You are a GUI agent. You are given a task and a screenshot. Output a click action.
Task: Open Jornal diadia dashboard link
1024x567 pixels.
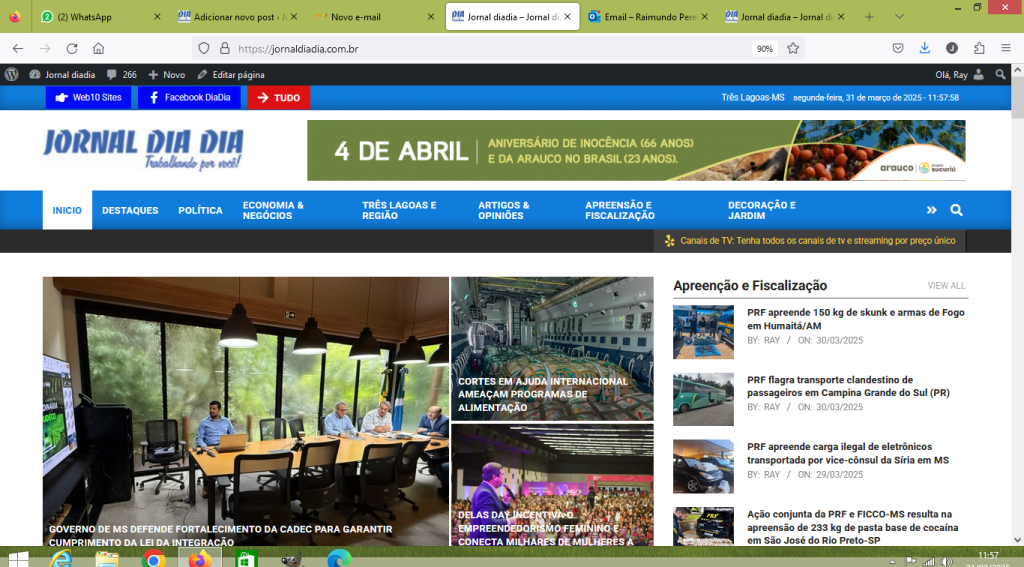click(63, 74)
